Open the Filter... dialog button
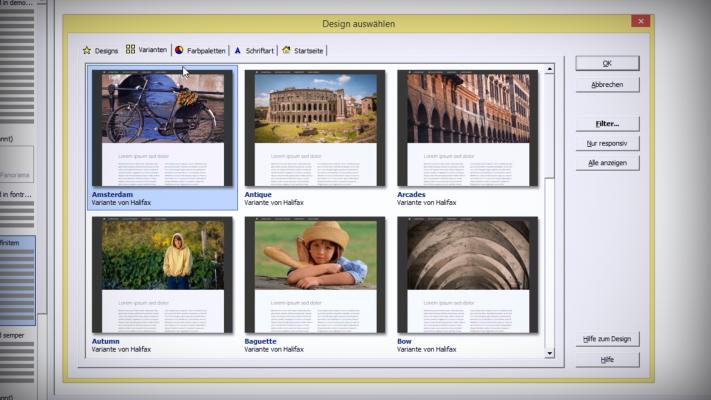Viewport: 711px width, 400px height. pos(607,124)
